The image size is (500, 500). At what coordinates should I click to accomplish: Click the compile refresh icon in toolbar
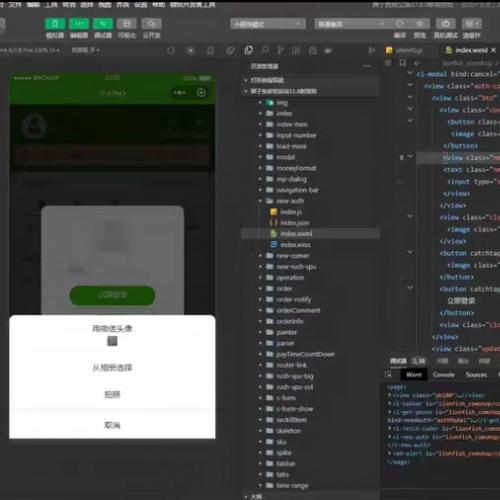tap(400, 24)
